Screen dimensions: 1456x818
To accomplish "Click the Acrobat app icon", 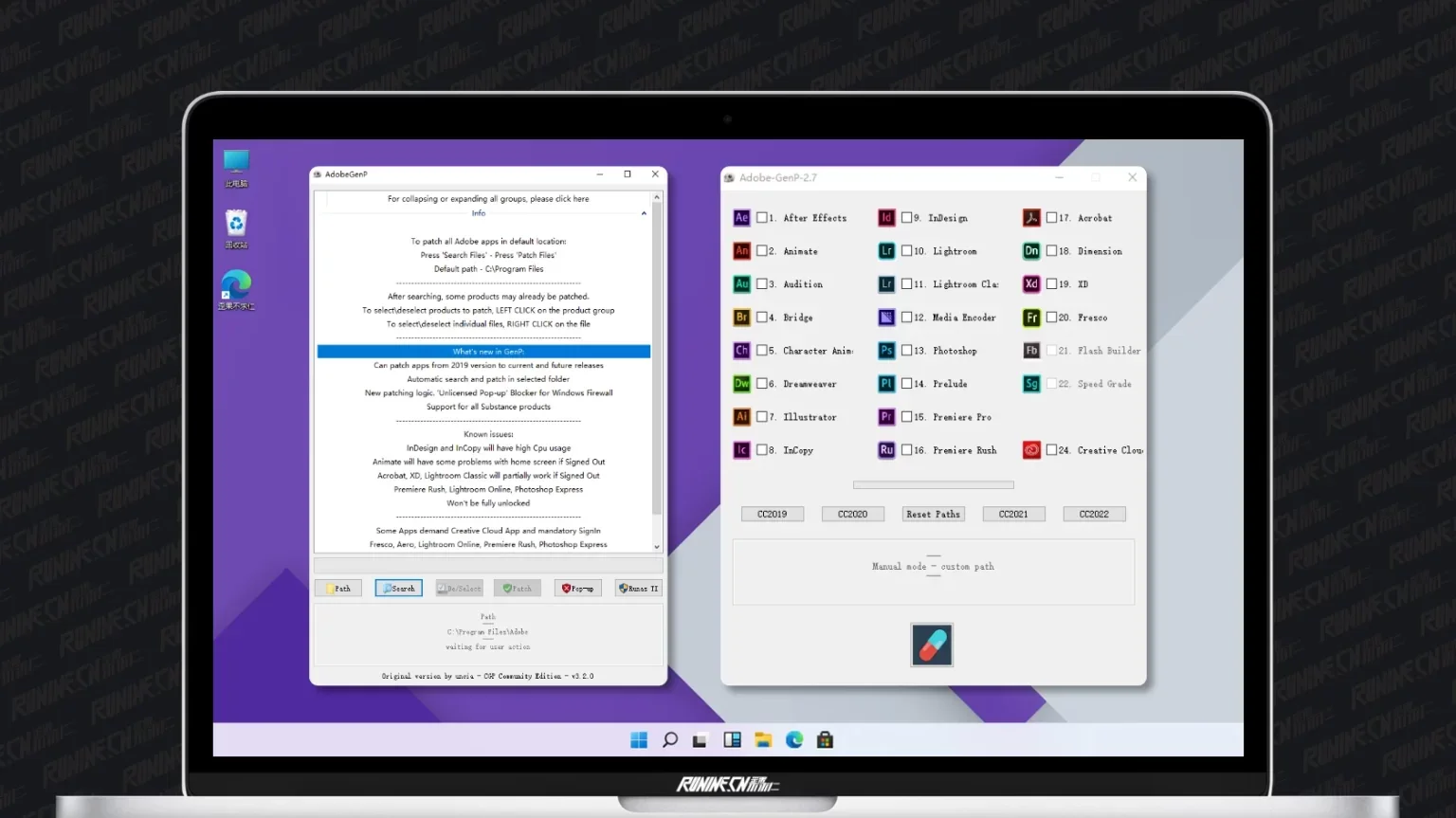I will point(1031,218).
